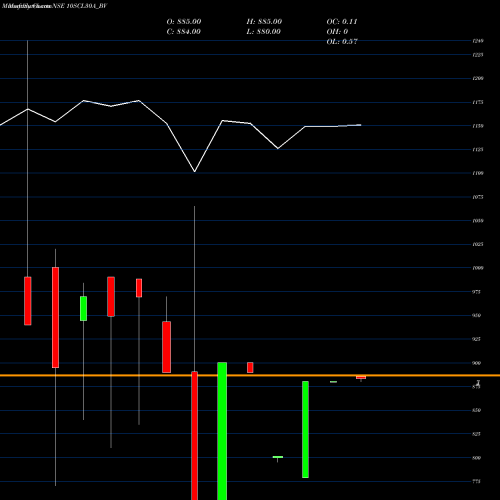500x500 pixels.
Task: Click the 1100 price axis label
Action: pos(478,173)
